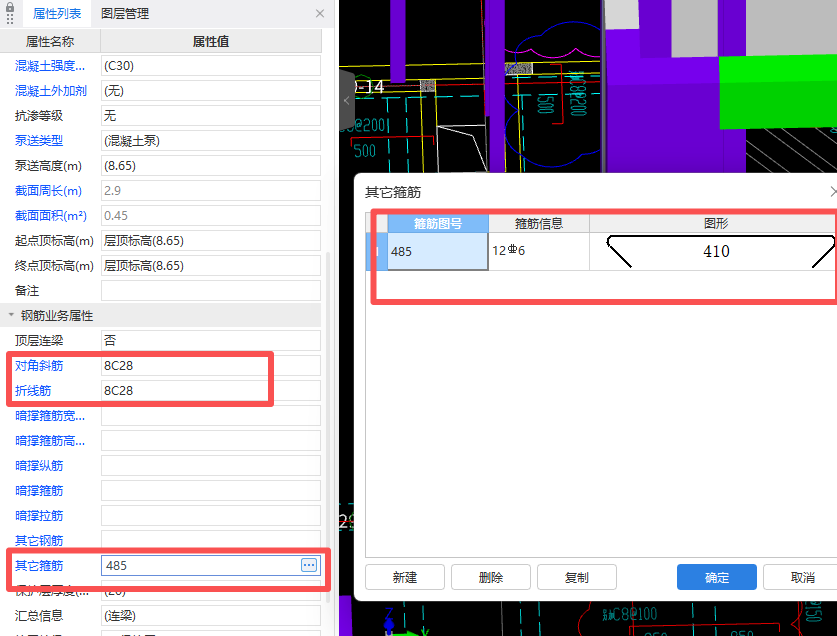Screen dimensions: 837x636
Task: Click the 新建 button
Action: [x=405, y=577]
